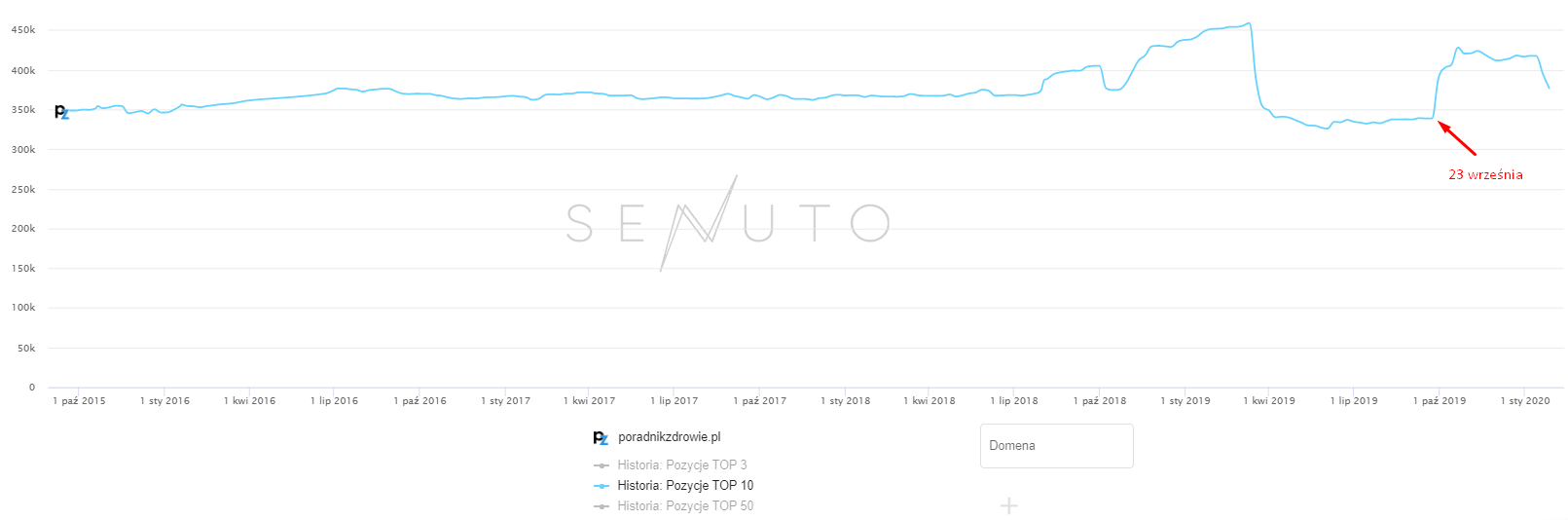The image size is (1568, 520).
Task: Click the '1 kwi 2019' axis date label
Action: point(1269,401)
